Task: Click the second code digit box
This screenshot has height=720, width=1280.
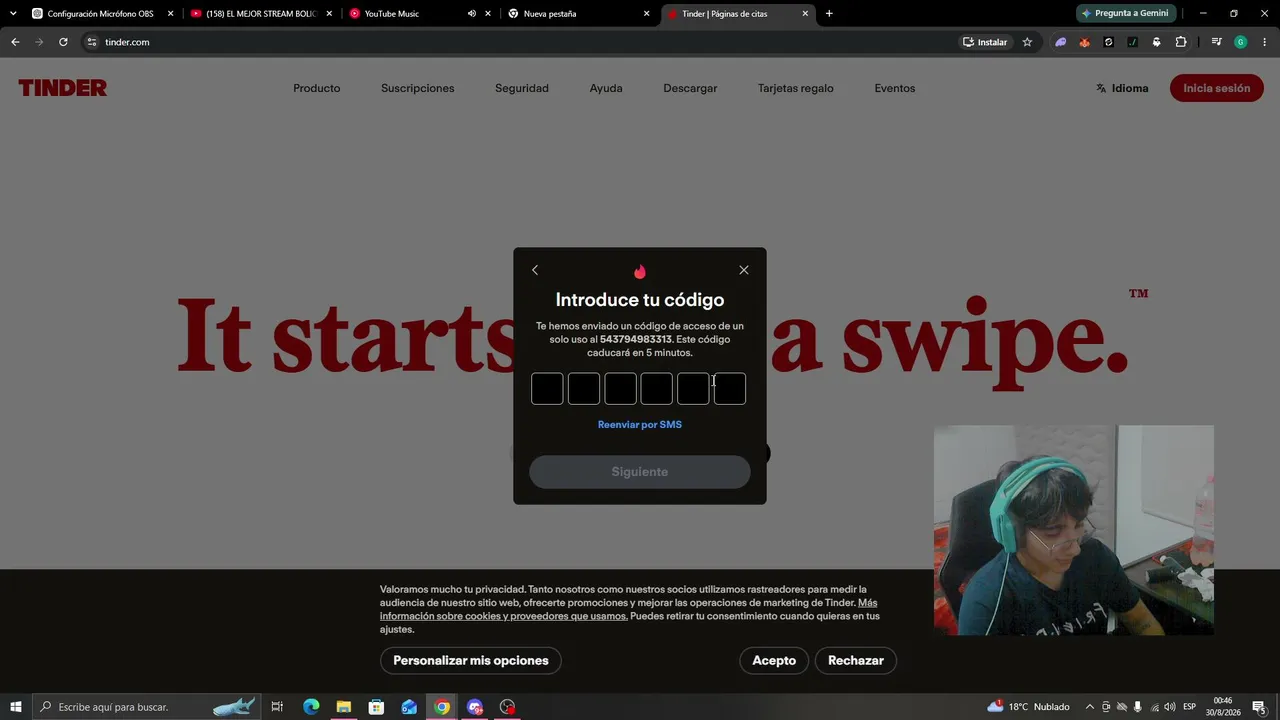Action: [x=584, y=389]
